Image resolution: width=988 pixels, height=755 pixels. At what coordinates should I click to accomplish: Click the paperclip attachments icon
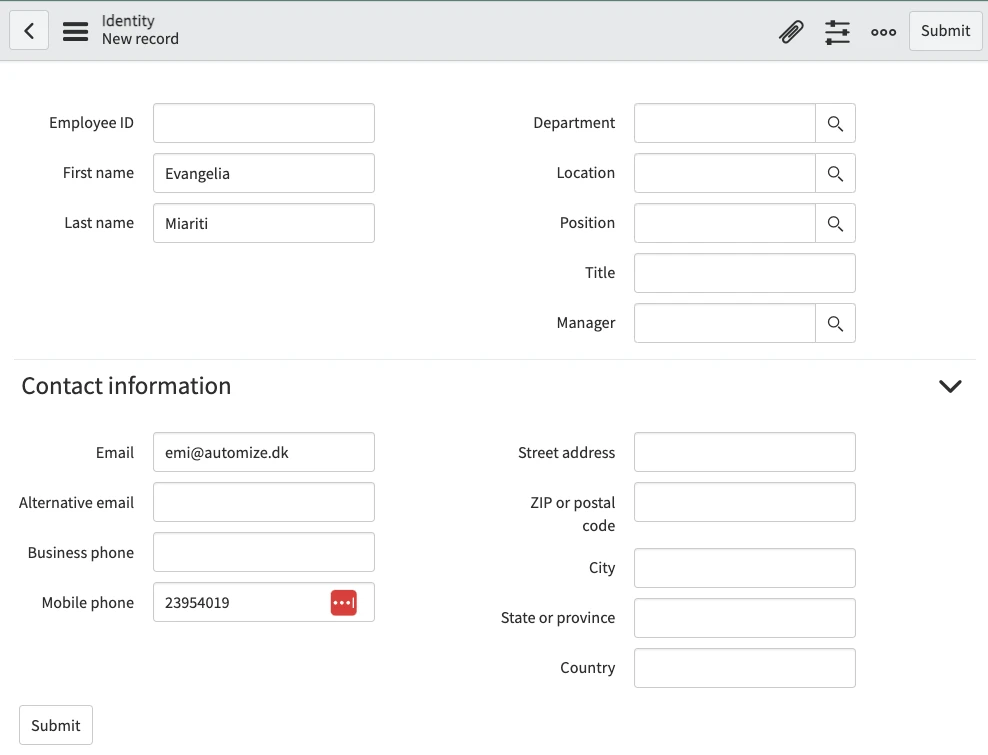point(791,32)
